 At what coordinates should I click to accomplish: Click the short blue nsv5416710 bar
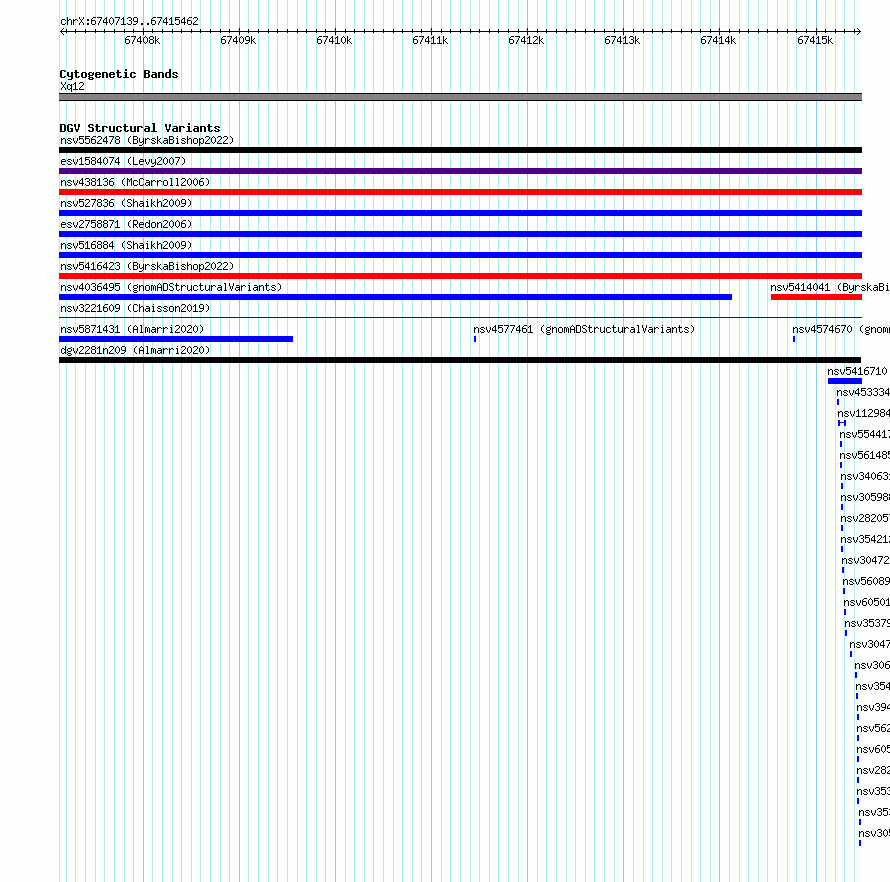click(x=845, y=381)
